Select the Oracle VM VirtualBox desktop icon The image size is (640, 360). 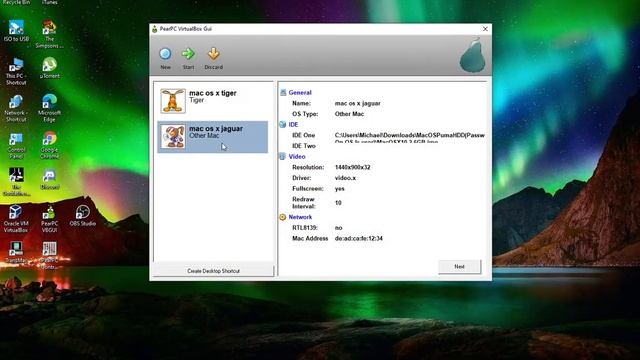(x=16, y=219)
